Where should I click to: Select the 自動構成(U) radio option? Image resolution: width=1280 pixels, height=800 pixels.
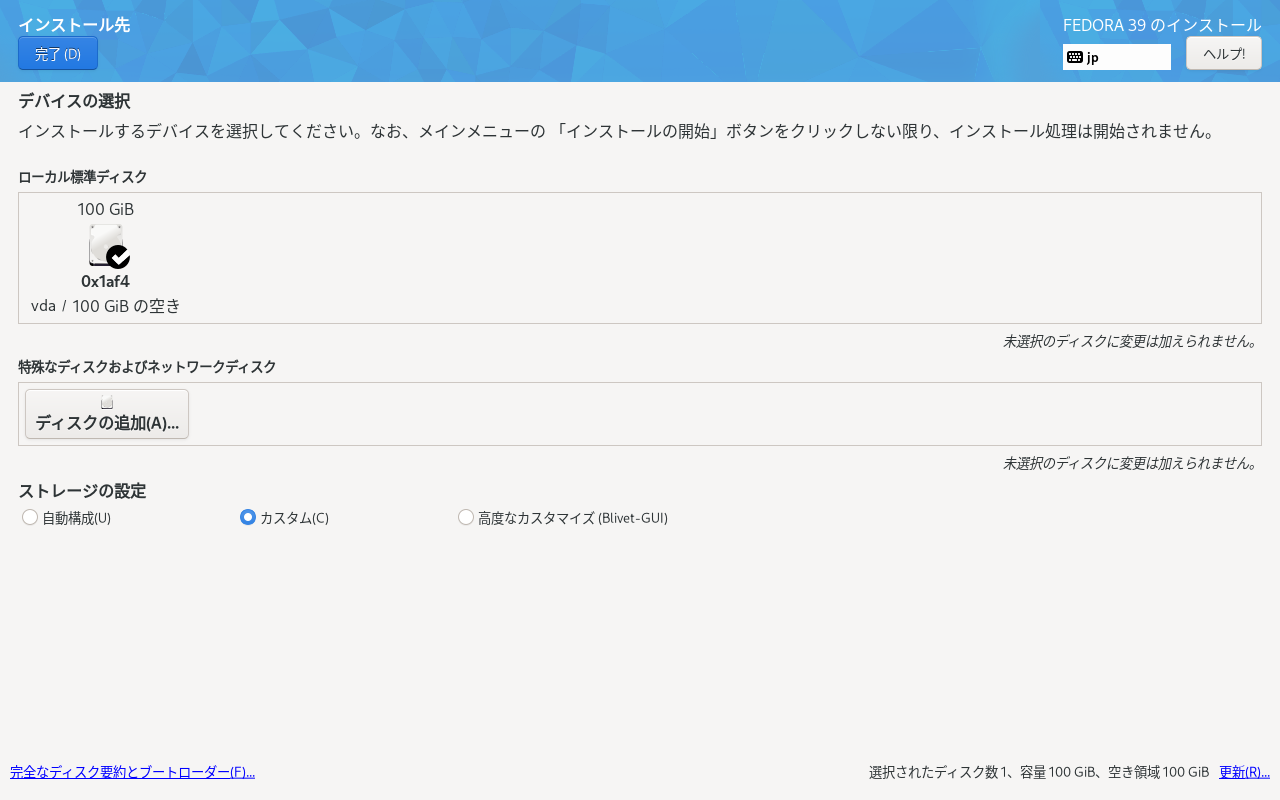[x=66, y=518]
